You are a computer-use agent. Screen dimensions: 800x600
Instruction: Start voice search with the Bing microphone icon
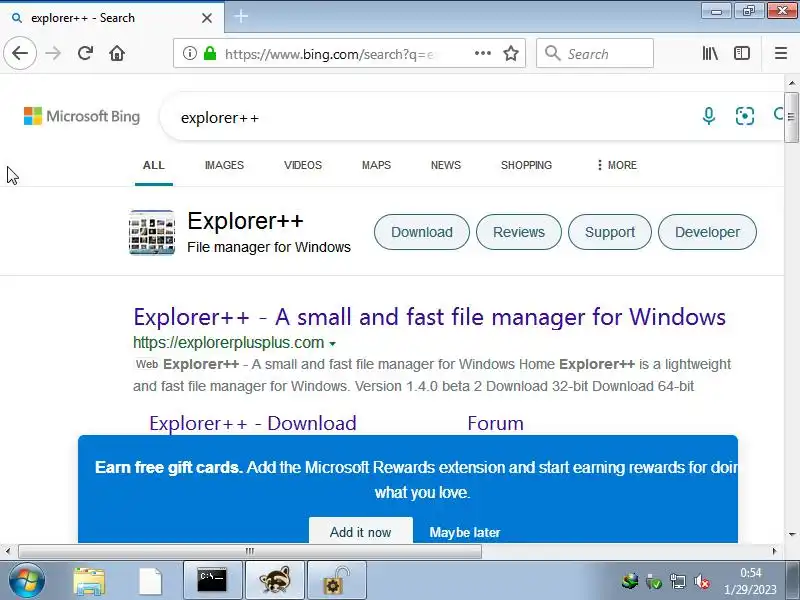point(709,116)
